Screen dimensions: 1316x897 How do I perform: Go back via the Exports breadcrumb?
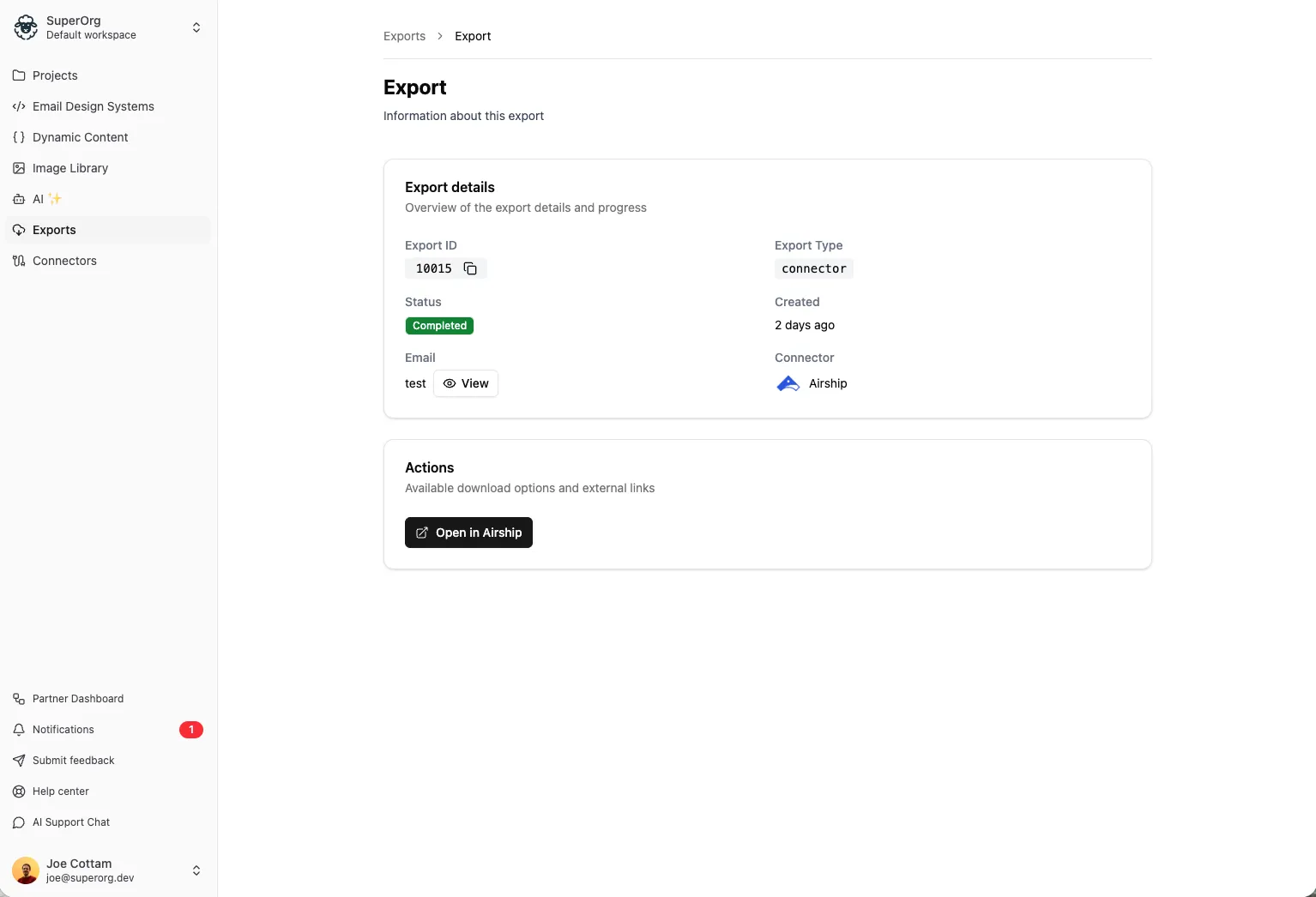tap(404, 36)
